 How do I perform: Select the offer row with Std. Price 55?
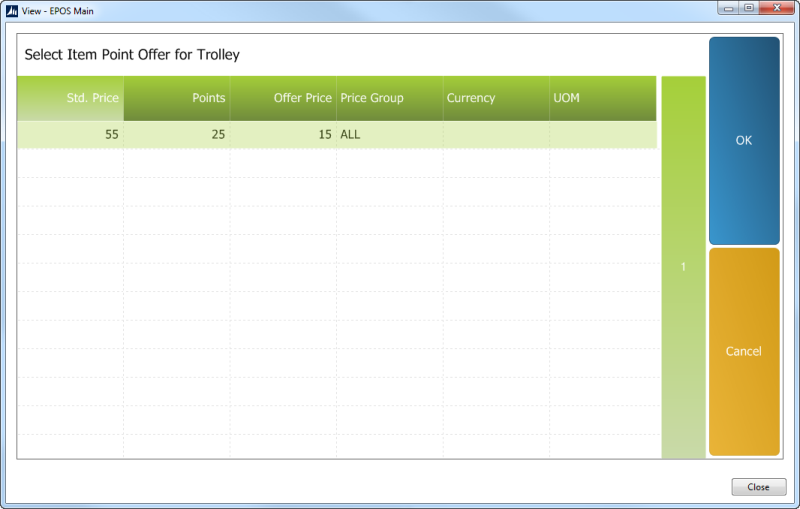point(337,135)
